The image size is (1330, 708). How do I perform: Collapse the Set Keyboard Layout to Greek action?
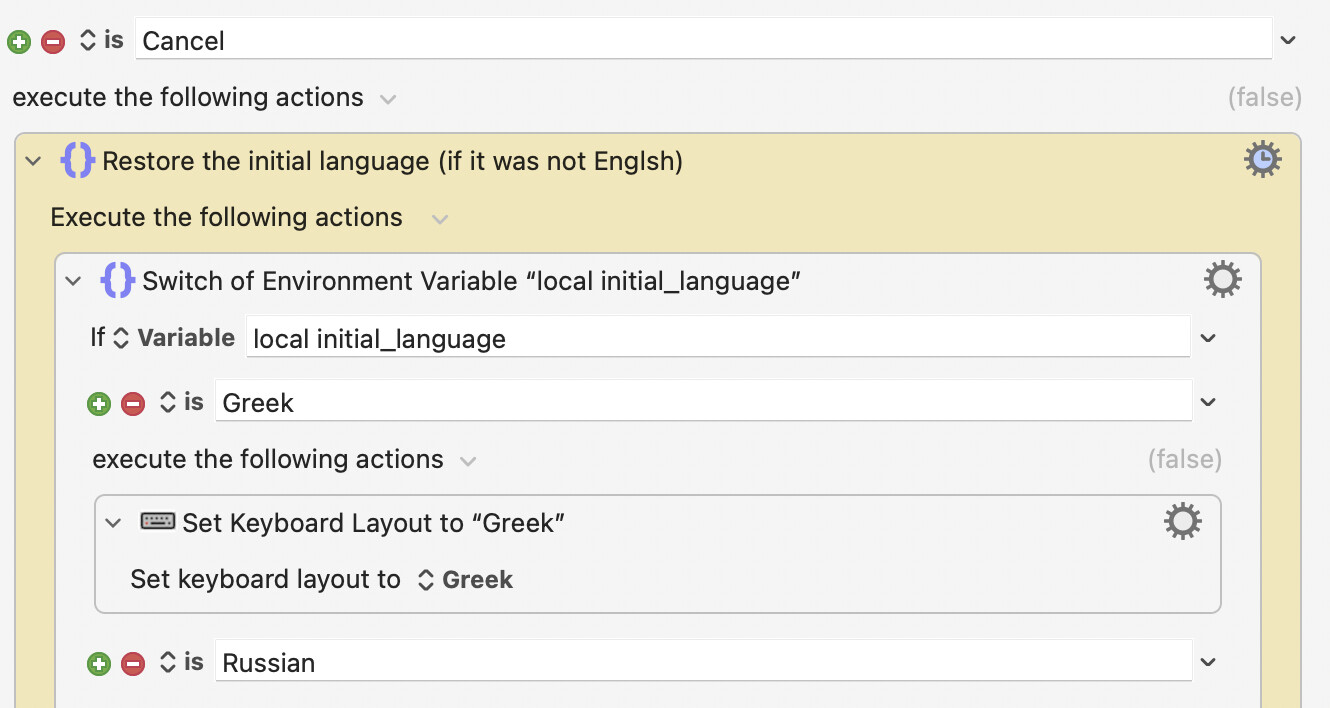point(113,522)
